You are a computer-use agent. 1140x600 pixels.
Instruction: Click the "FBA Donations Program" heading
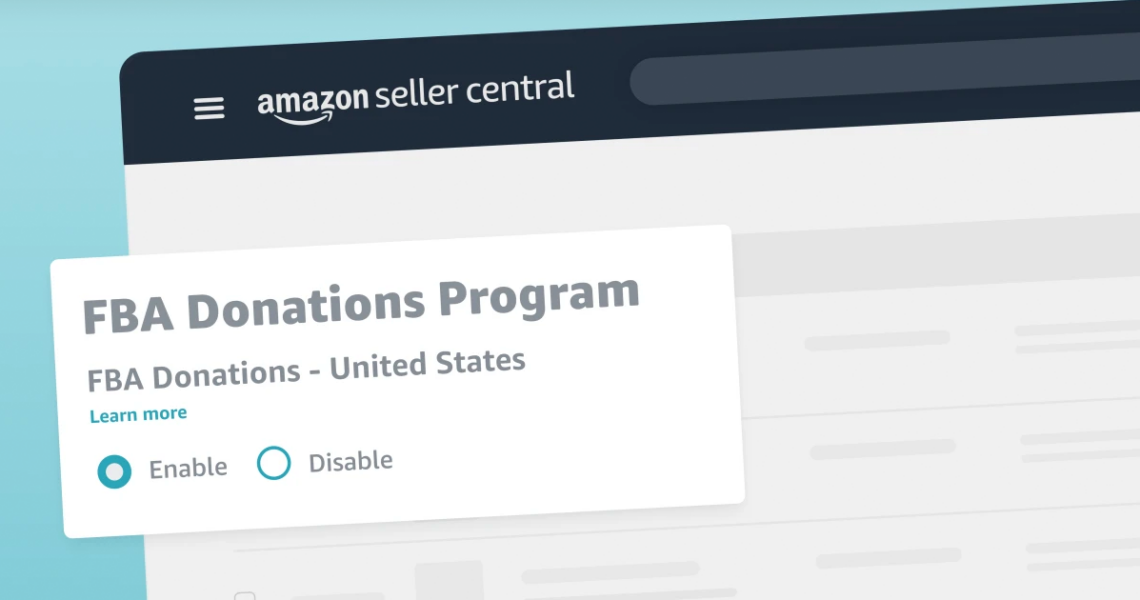click(x=360, y=304)
